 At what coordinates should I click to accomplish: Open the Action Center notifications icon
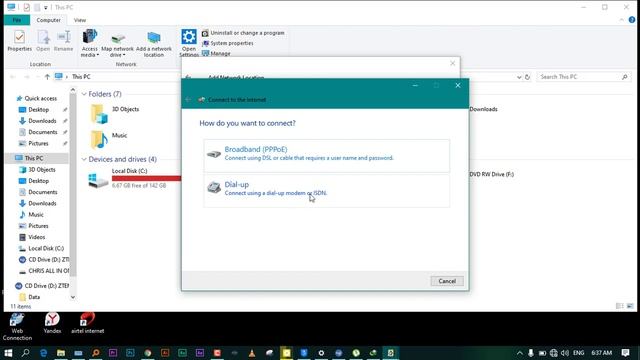pyautogui.click(x=625, y=353)
